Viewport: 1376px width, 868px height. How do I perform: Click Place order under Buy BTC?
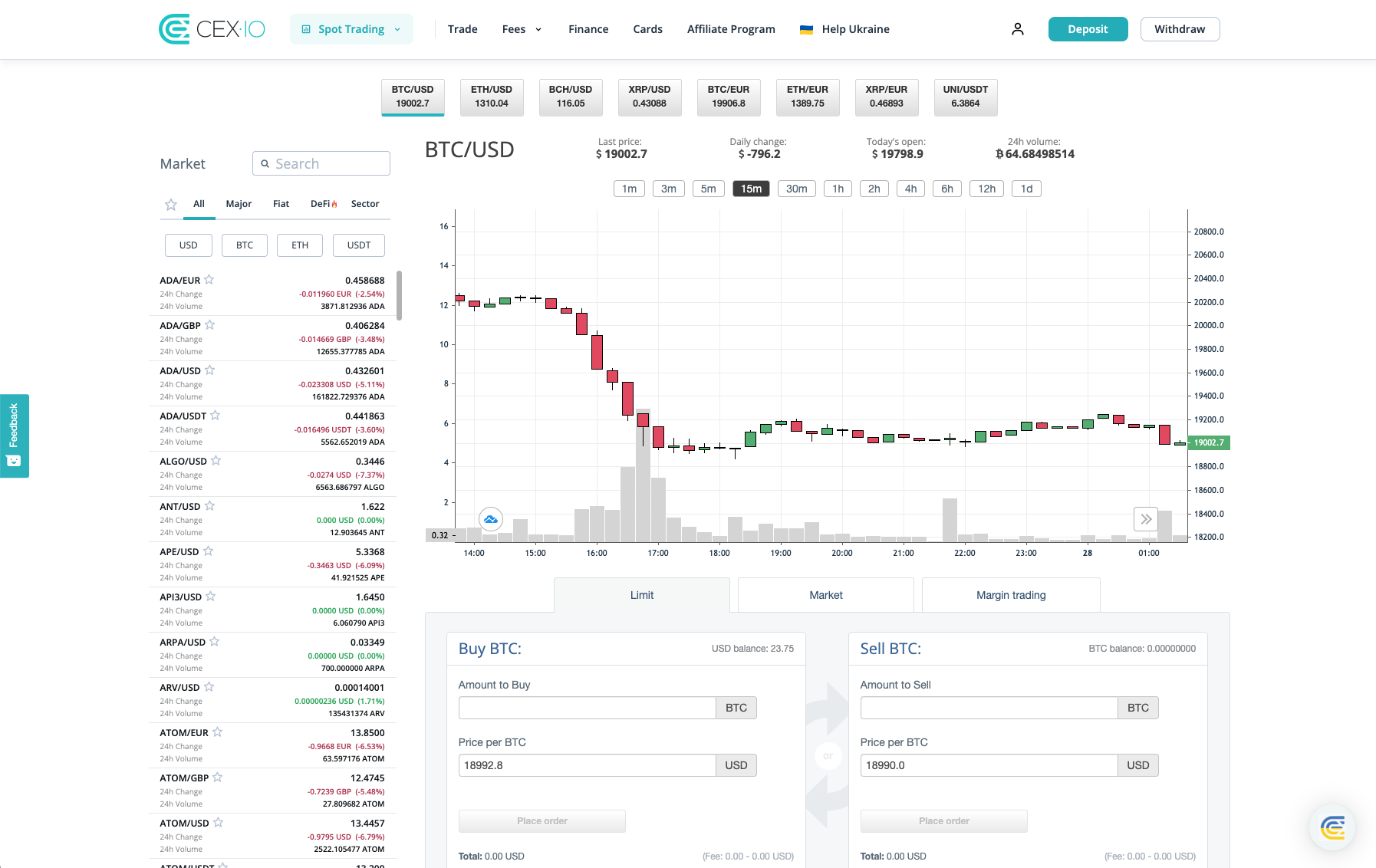coord(542,821)
